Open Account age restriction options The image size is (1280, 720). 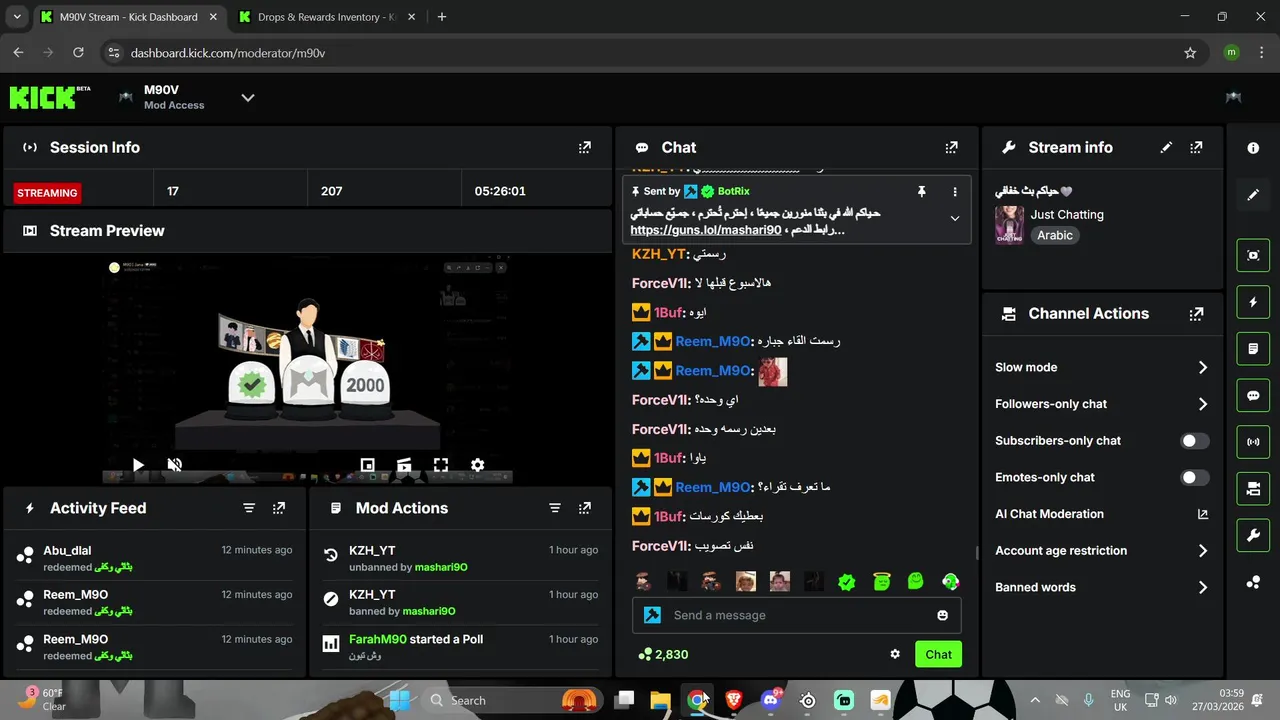(1102, 551)
